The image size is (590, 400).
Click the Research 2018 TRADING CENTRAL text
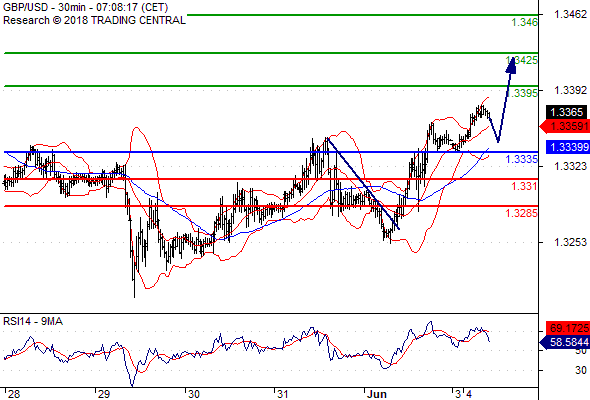(x=94, y=20)
